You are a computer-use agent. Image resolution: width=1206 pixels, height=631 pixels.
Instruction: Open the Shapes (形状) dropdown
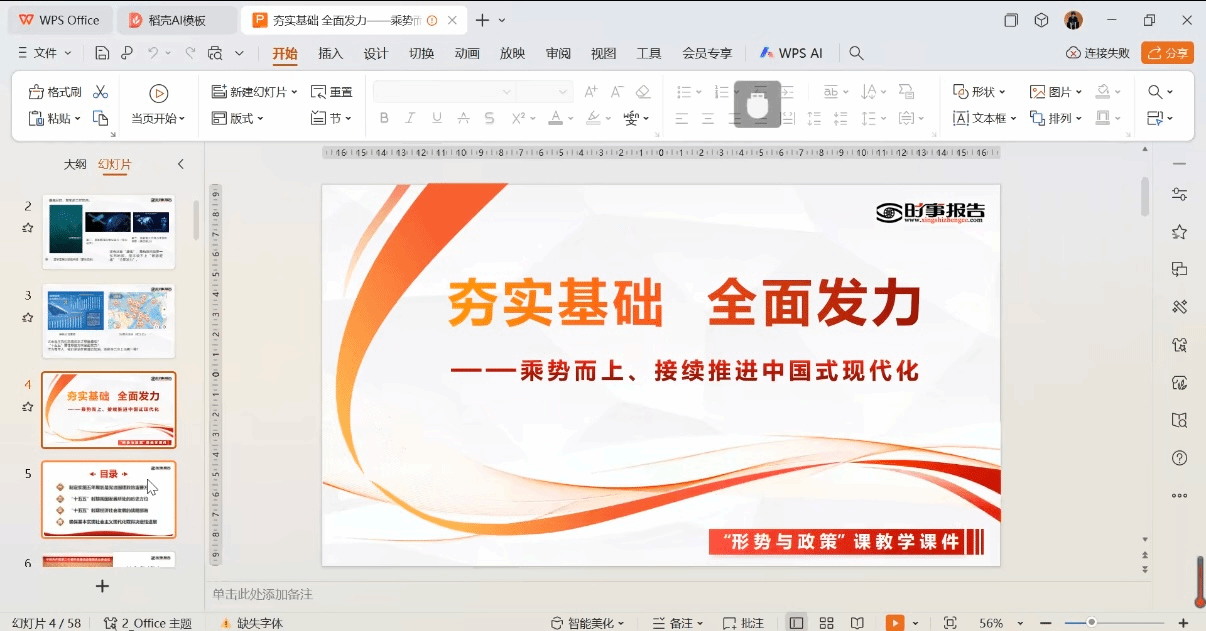(x=979, y=92)
